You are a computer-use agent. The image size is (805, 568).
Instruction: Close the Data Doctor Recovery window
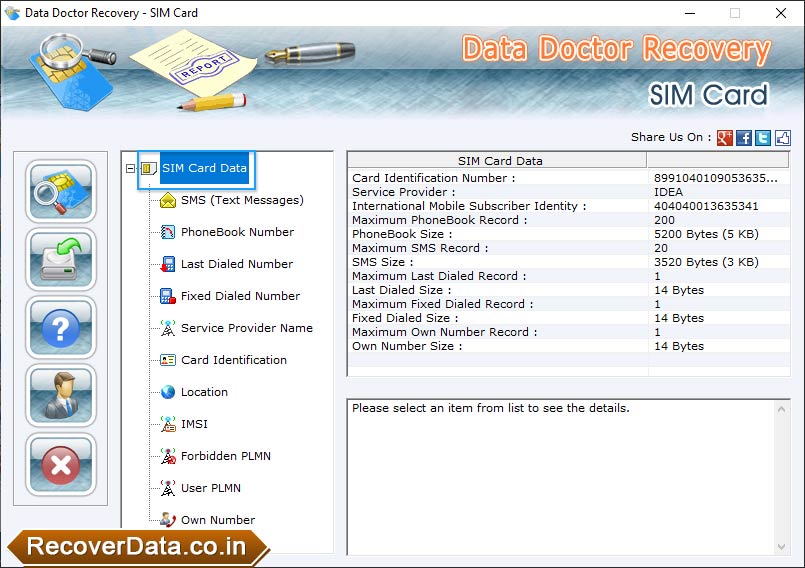pyautogui.click(x=780, y=13)
